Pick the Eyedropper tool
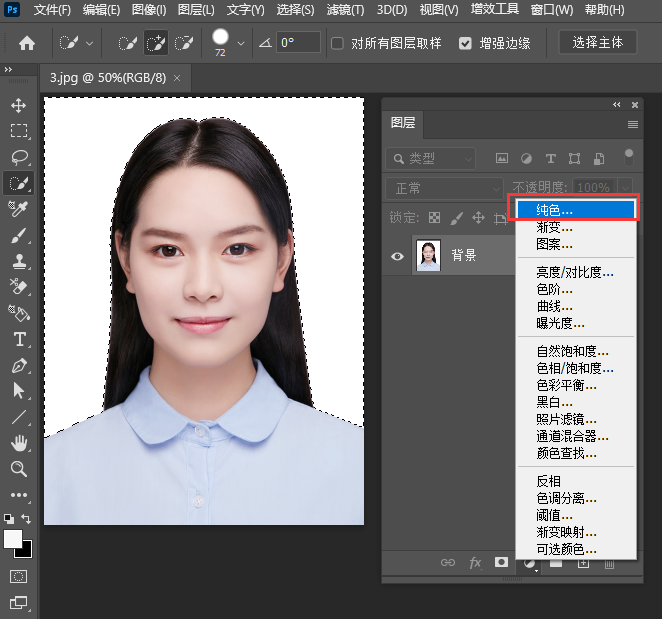The width and height of the screenshot is (662, 619). (x=18, y=209)
